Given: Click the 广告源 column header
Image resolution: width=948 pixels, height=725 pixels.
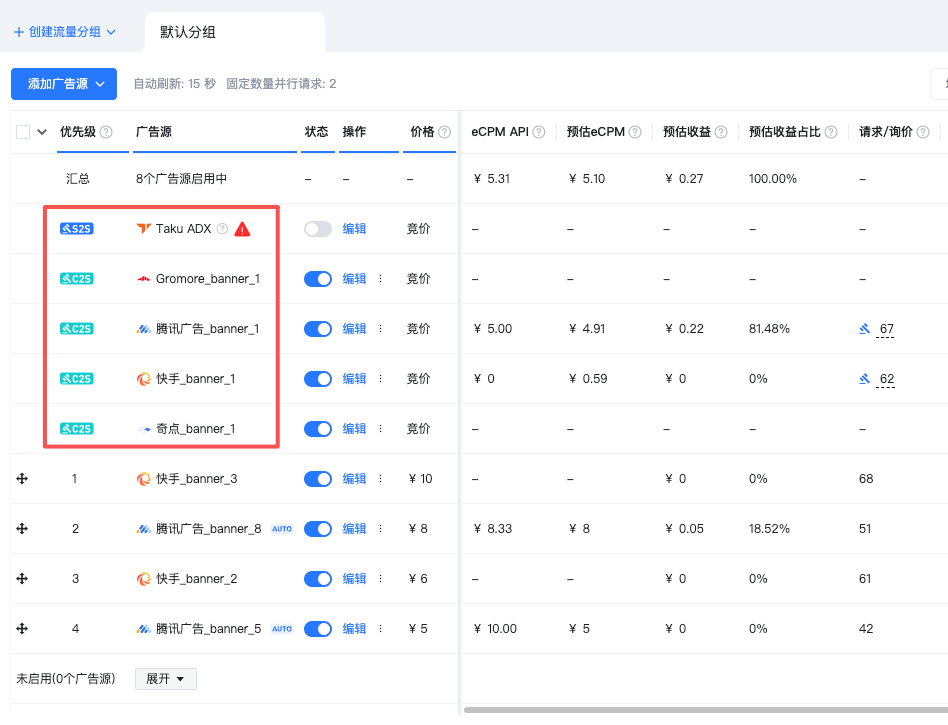Looking at the screenshot, I should 154,132.
